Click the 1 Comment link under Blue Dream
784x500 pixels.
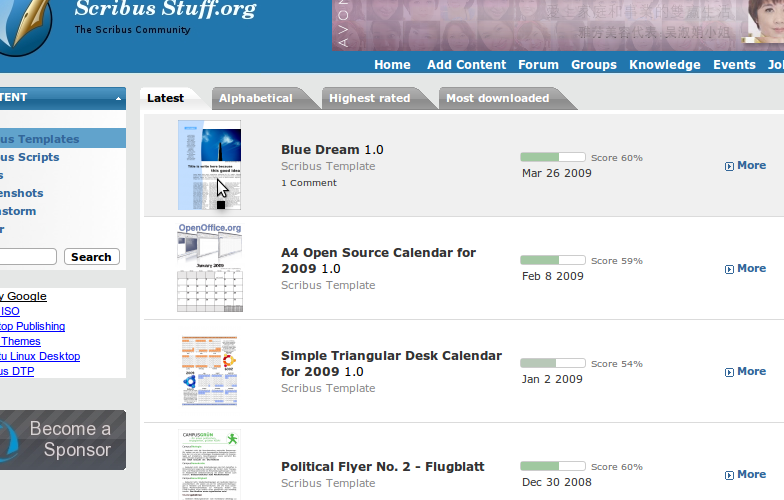308,183
